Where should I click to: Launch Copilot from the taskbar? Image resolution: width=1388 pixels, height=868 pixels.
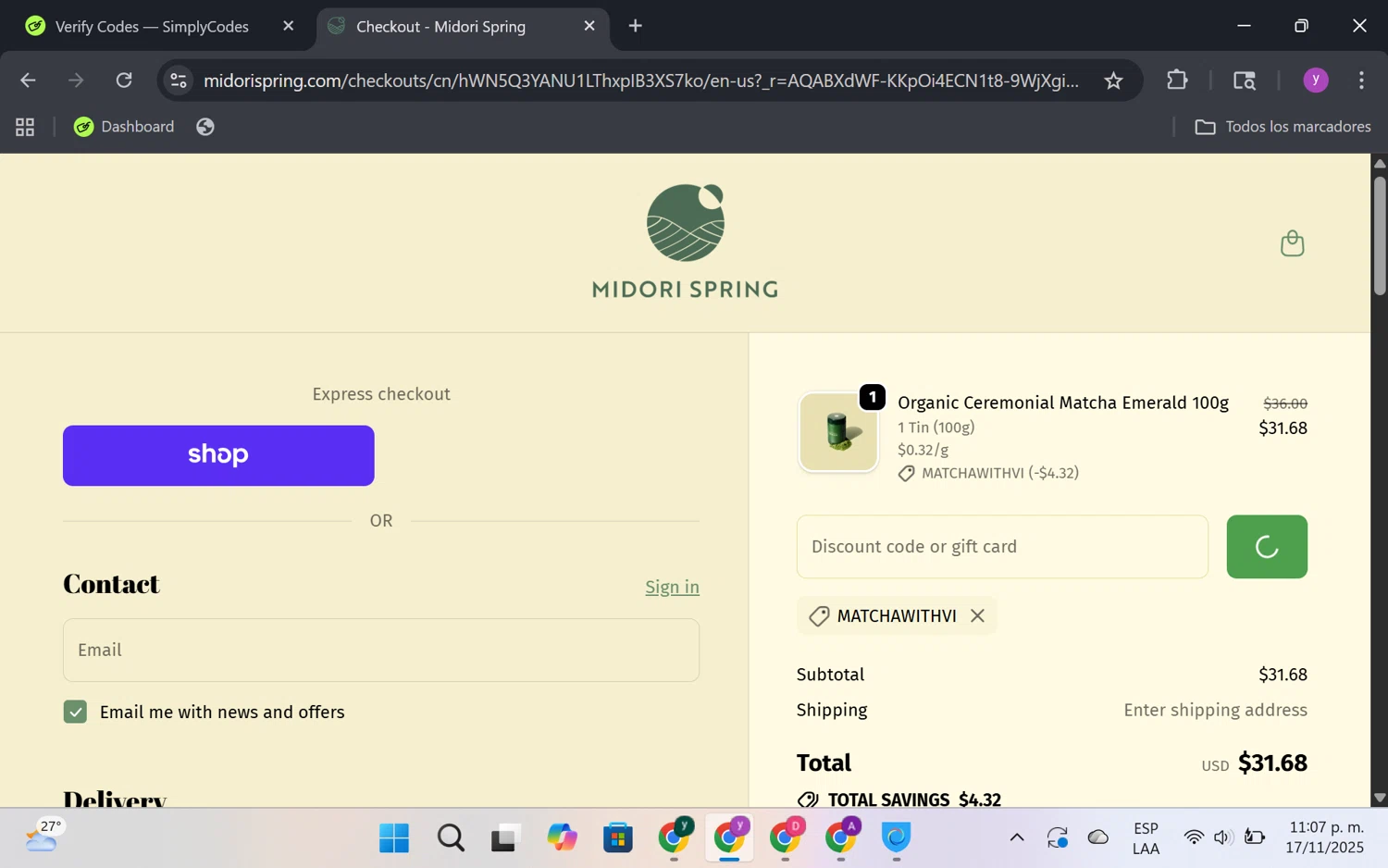click(x=562, y=838)
